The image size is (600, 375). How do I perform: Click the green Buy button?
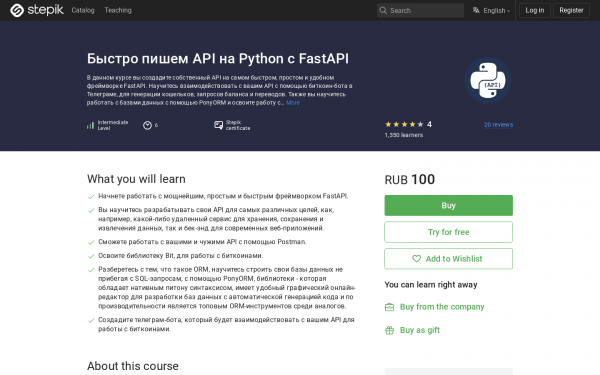(448, 205)
